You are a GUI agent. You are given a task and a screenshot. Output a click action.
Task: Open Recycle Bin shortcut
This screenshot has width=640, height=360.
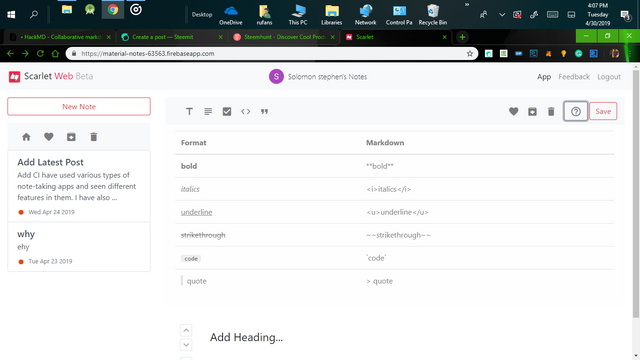433,14
